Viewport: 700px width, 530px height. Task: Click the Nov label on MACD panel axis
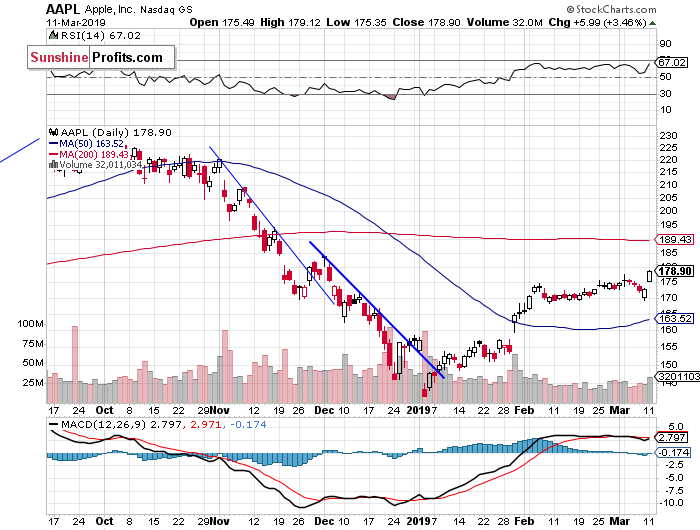(x=220, y=521)
